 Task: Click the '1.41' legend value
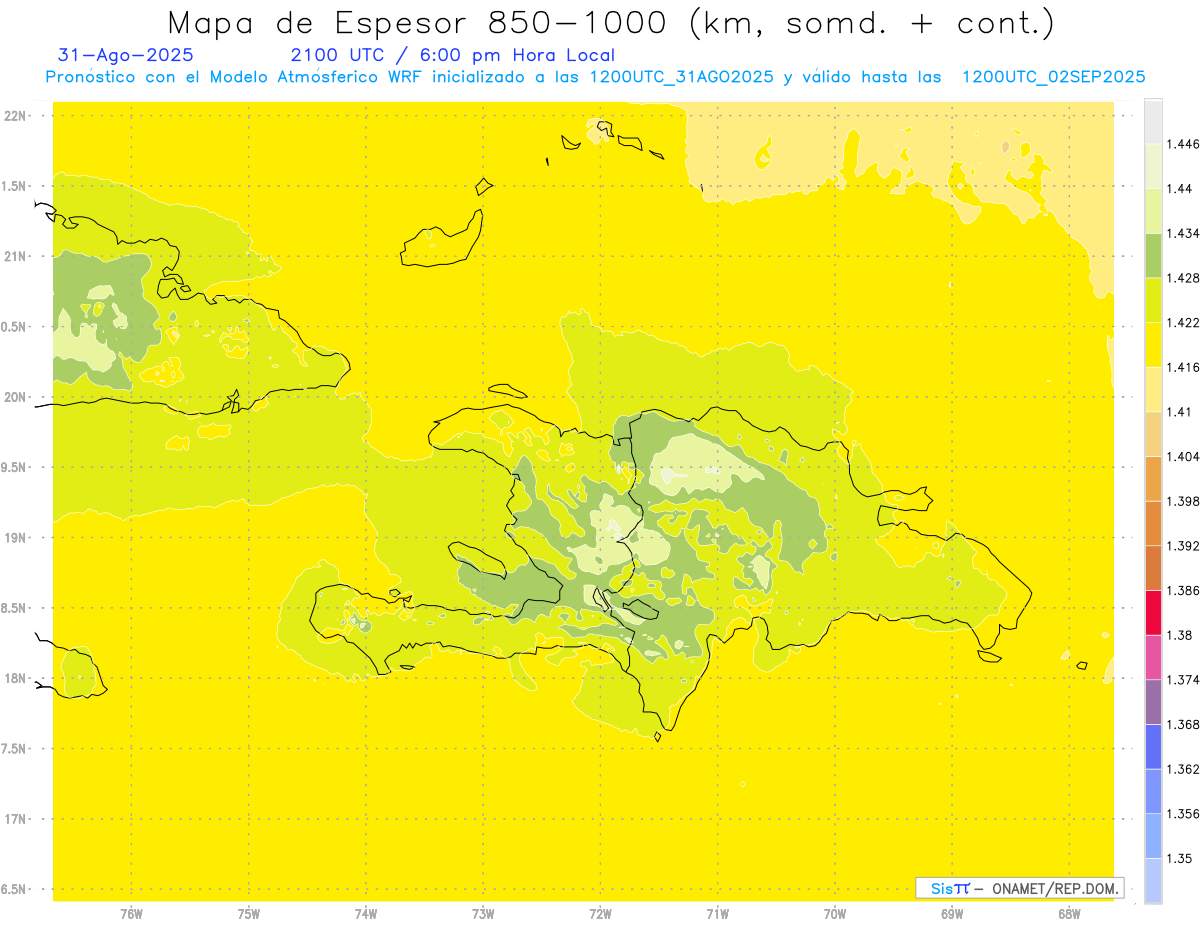(1180, 412)
